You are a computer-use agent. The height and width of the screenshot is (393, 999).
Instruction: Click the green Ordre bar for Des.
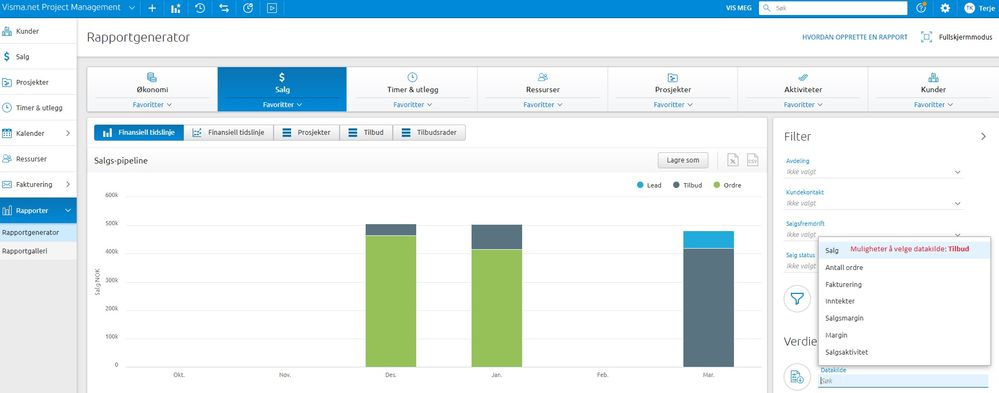[391, 301]
